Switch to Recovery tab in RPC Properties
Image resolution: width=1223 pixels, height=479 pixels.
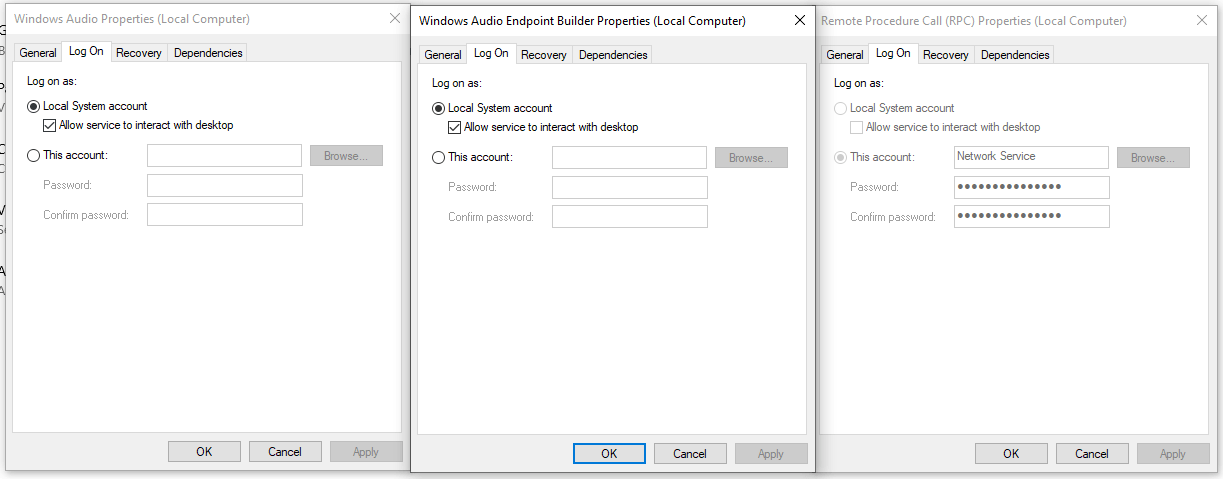[946, 55]
